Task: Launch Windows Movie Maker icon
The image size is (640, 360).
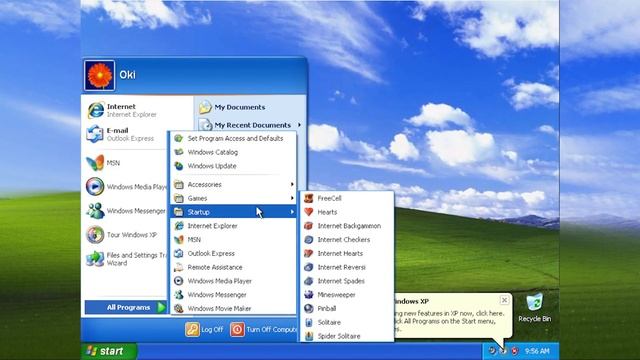Action: (x=178, y=309)
